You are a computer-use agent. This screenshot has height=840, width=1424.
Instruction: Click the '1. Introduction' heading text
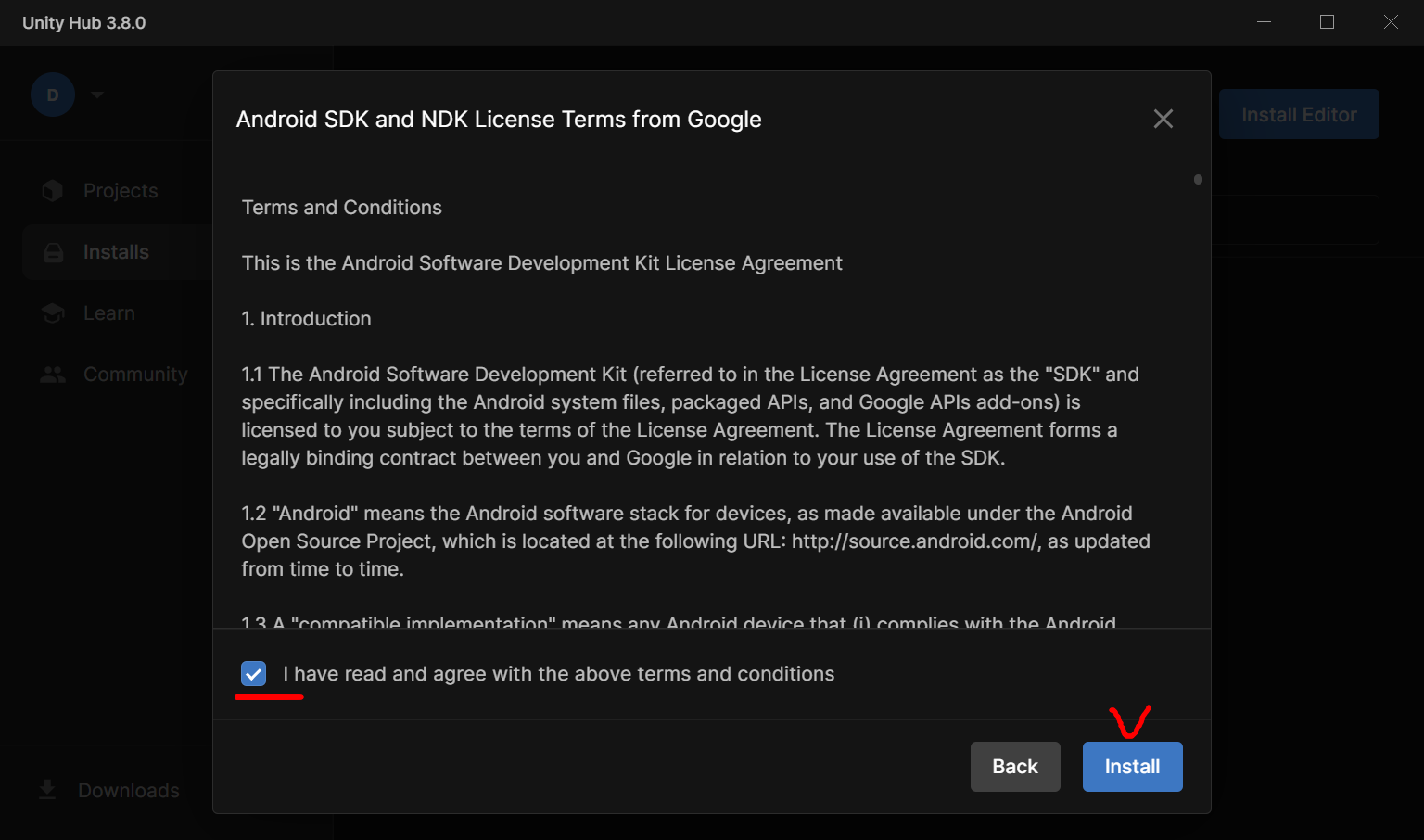[307, 319]
